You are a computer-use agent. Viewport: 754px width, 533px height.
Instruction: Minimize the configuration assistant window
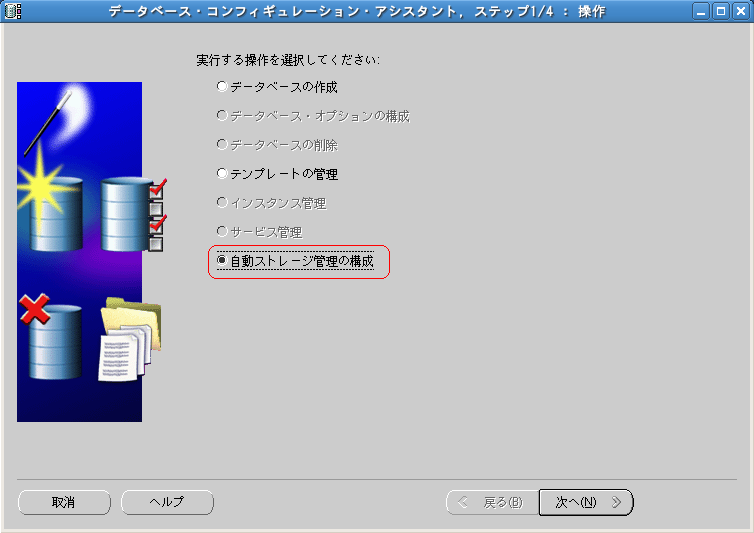pos(701,11)
